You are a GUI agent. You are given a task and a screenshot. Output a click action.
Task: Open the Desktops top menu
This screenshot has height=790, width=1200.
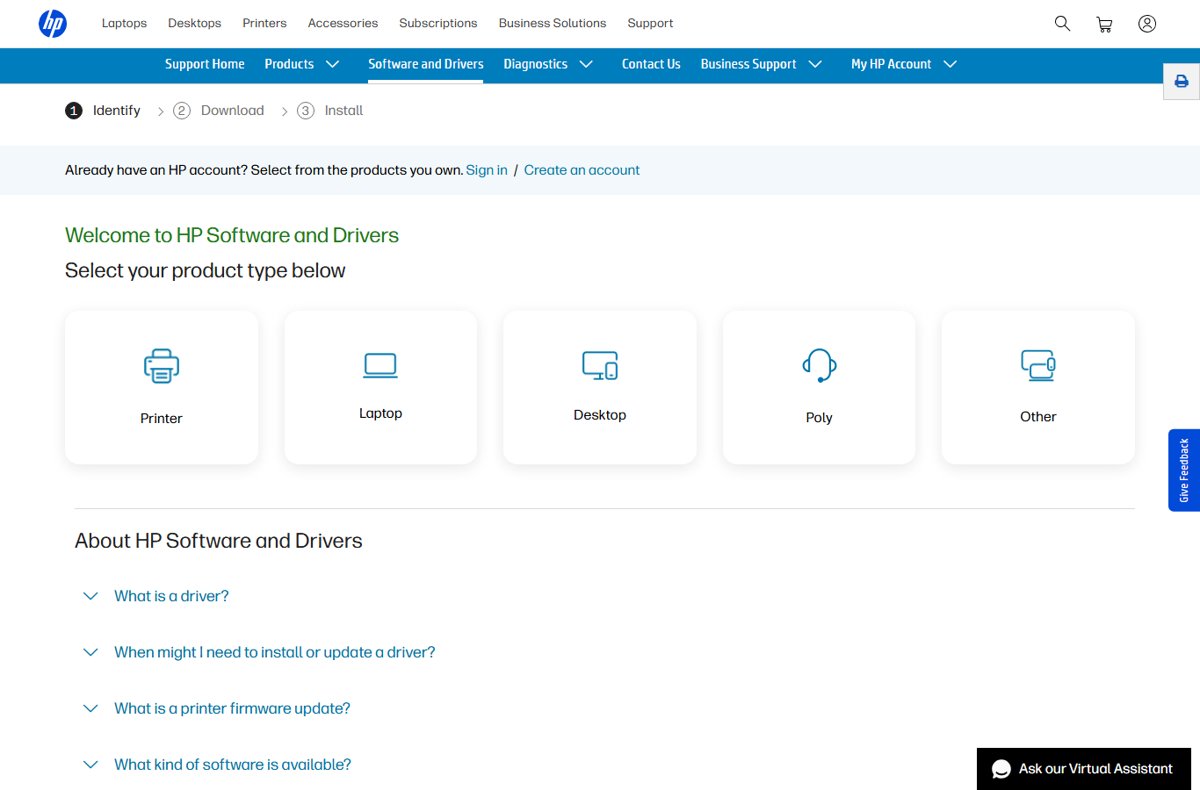(194, 23)
